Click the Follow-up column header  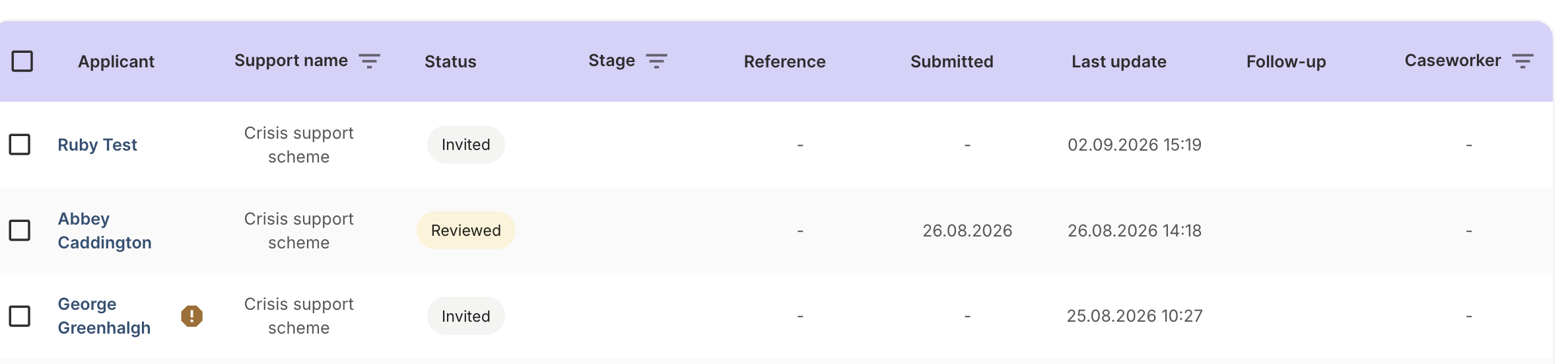pos(1286,61)
